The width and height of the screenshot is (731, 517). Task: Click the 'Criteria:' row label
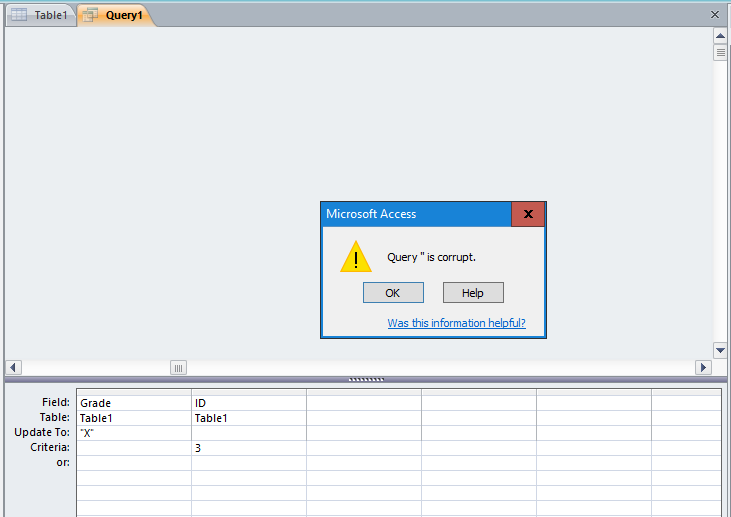[50, 447]
